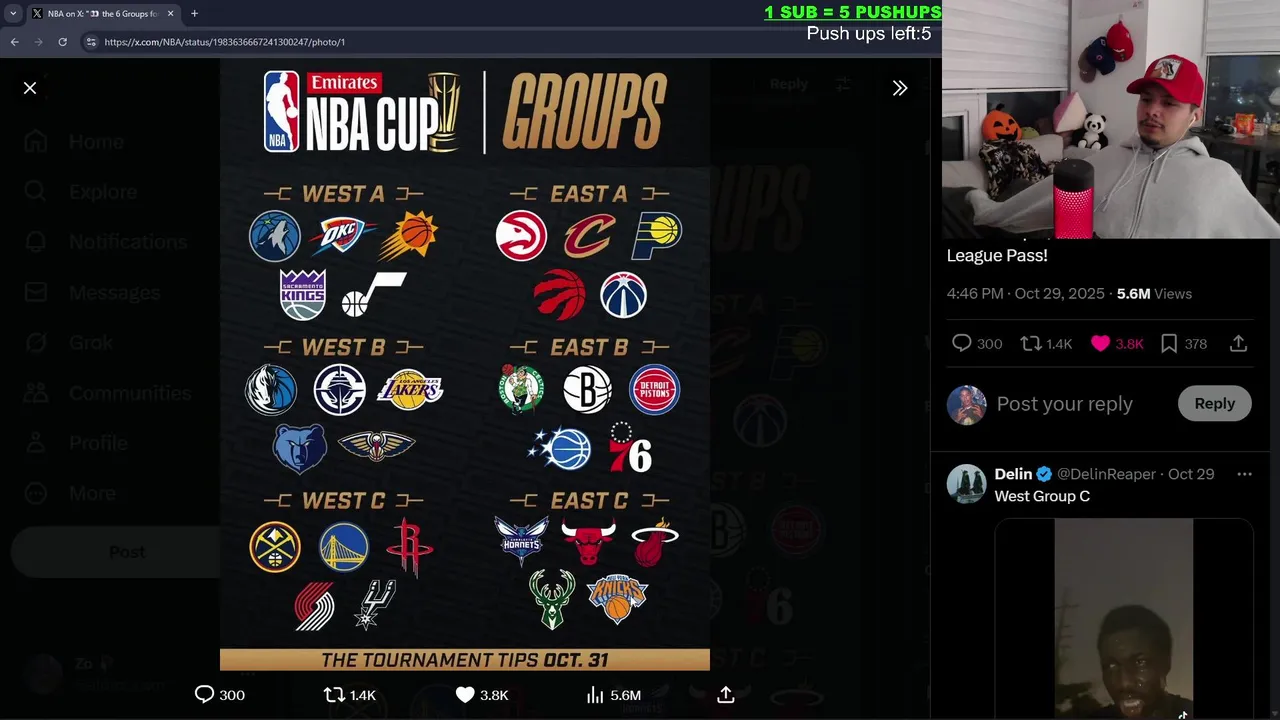This screenshot has height=720, width=1280.
Task: Close the NBA on X browser tab
Action: tap(170, 14)
